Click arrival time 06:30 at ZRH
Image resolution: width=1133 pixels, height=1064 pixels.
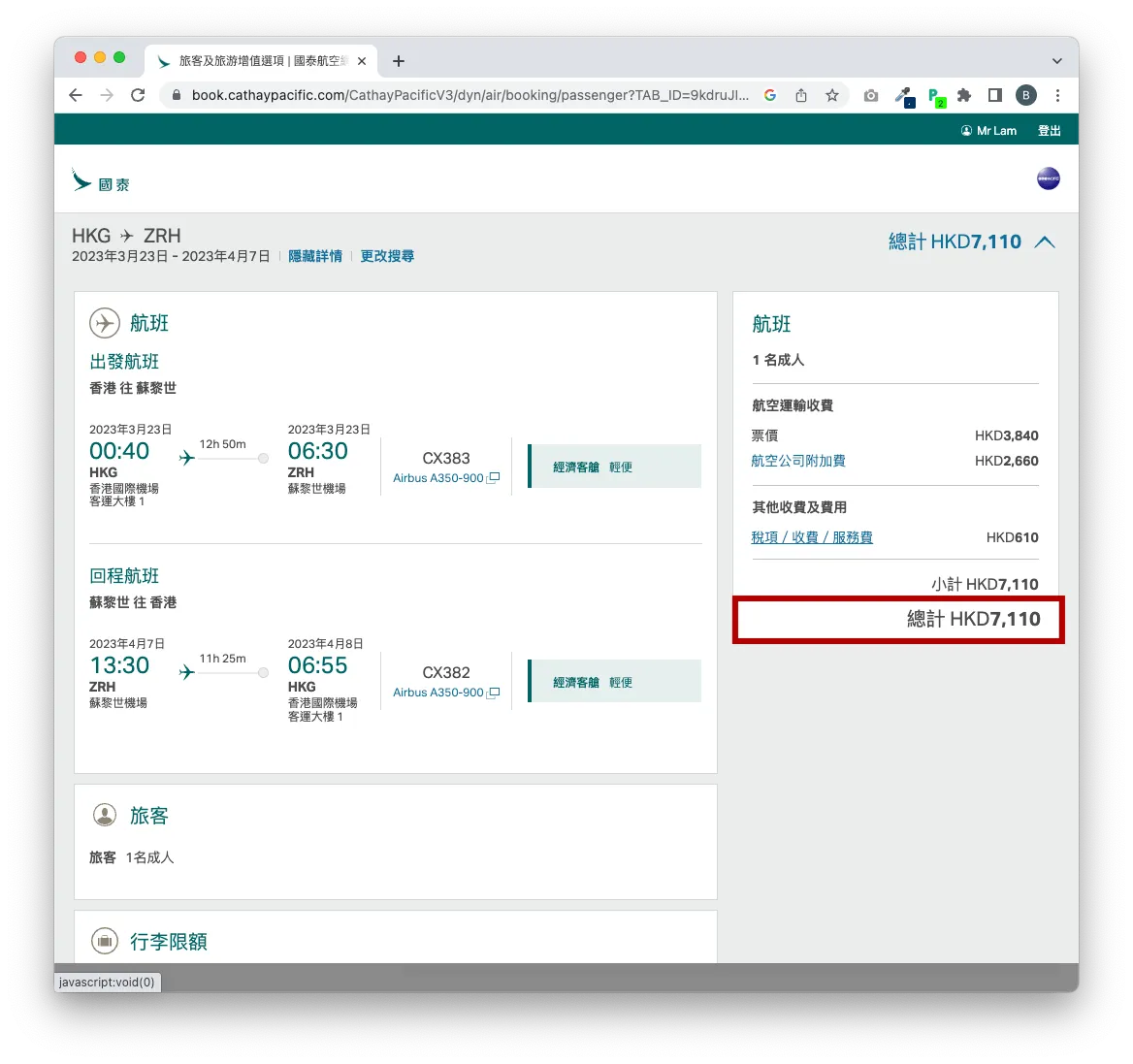318,451
